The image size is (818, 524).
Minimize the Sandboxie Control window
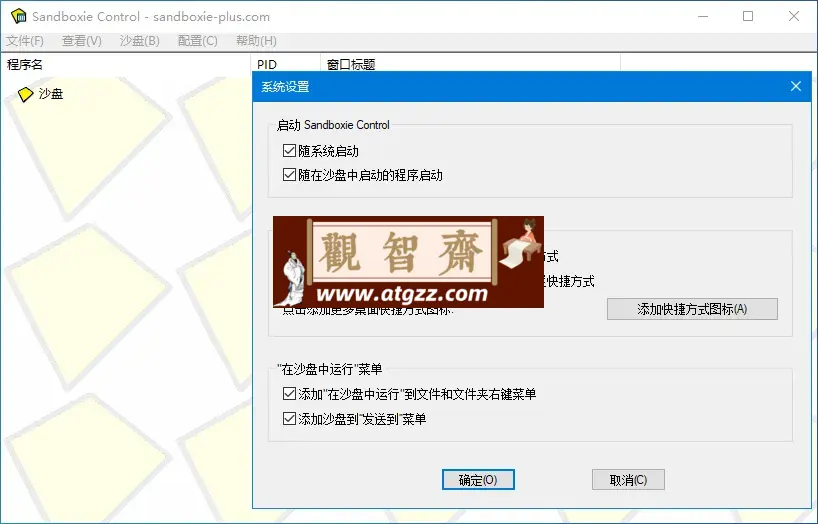click(x=703, y=16)
